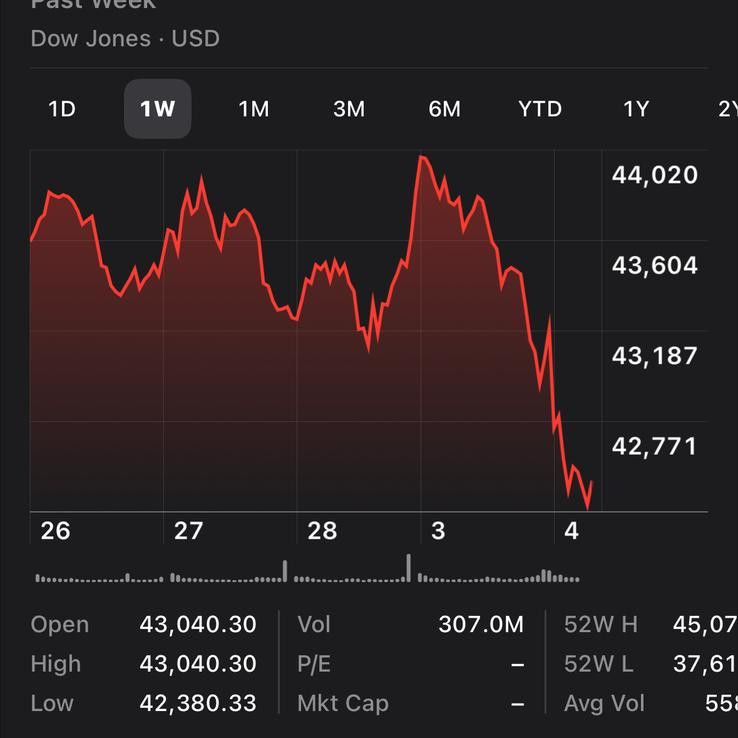Viewport: 738px width, 738px height.
Task: Tap the Mkt Cap stat label
Action: (x=342, y=703)
